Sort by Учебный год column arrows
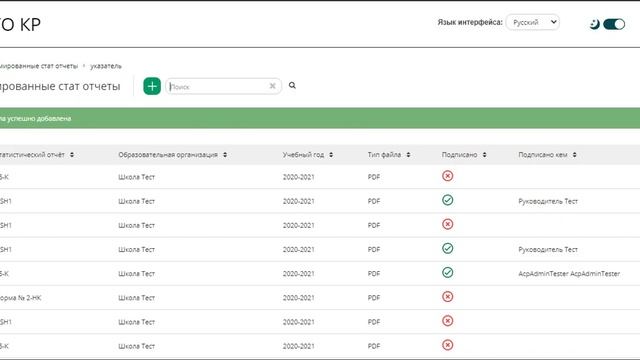The width and height of the screenshot is (640, 360). tap(331, 155)
